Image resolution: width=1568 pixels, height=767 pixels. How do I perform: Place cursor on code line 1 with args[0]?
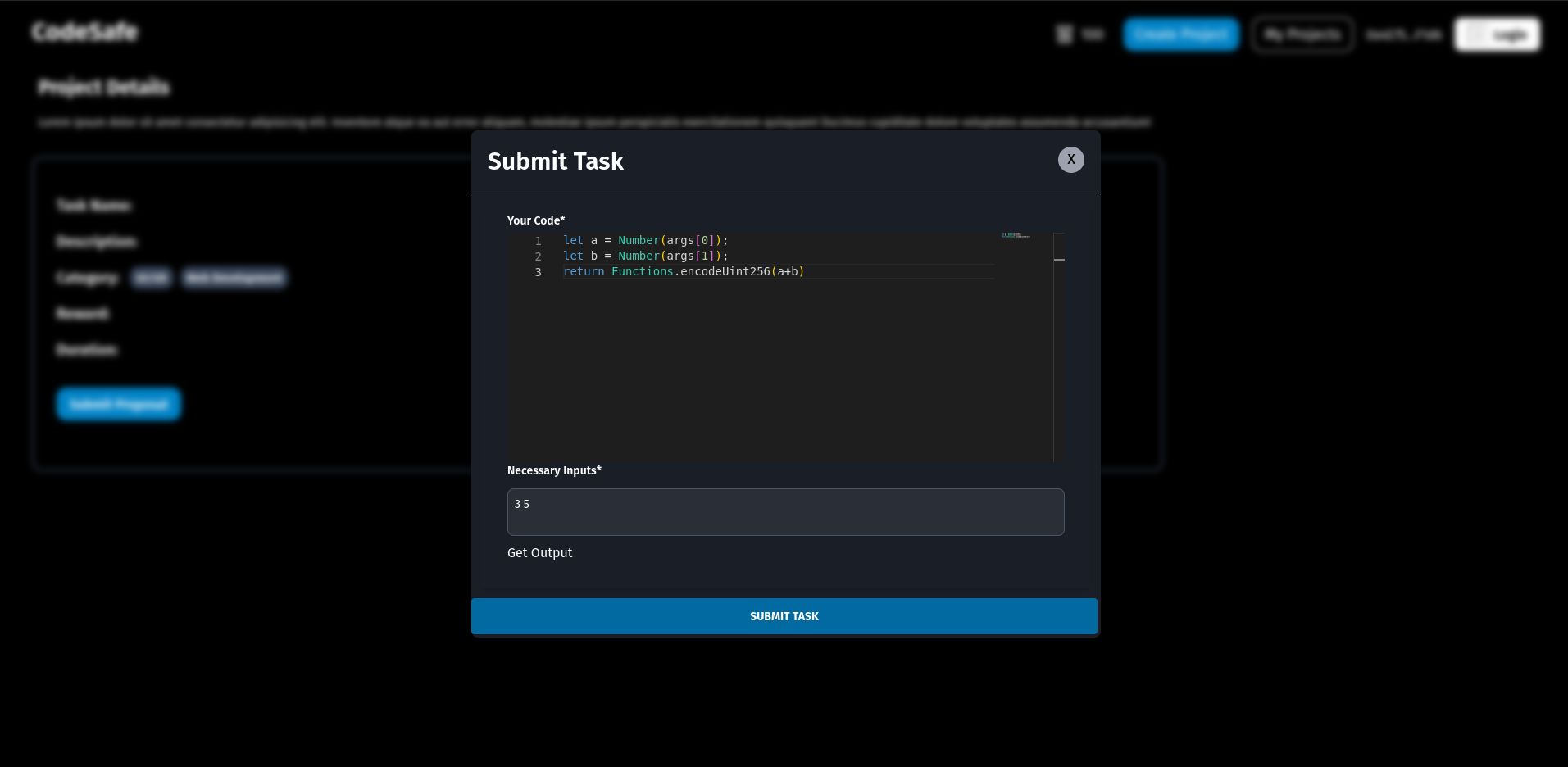tap(646, 240)
